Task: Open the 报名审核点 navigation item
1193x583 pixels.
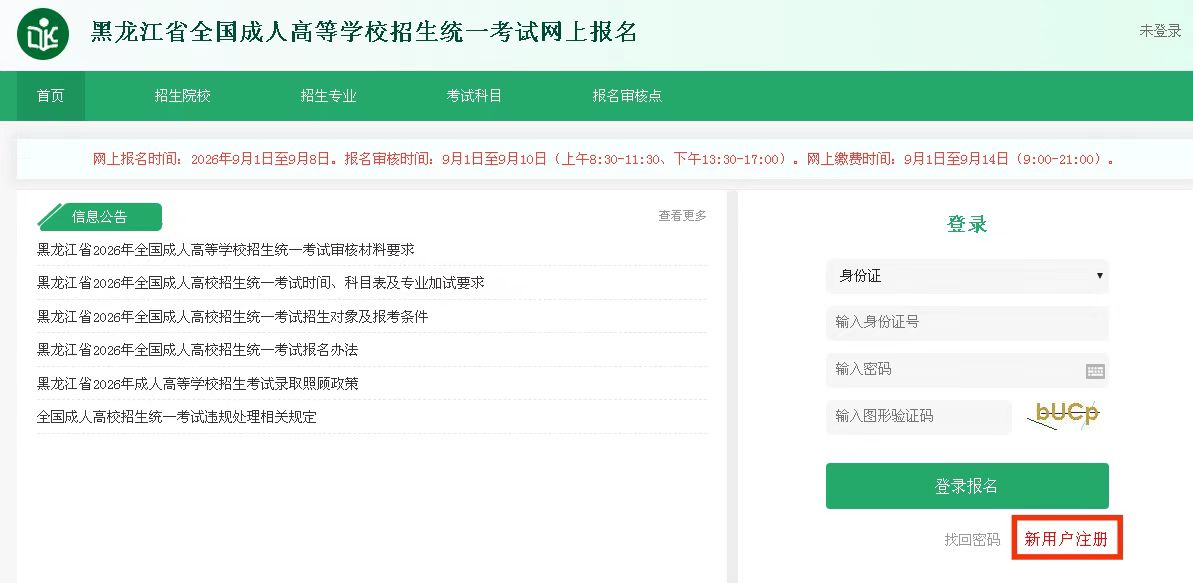Action: (x=627, y=96)
